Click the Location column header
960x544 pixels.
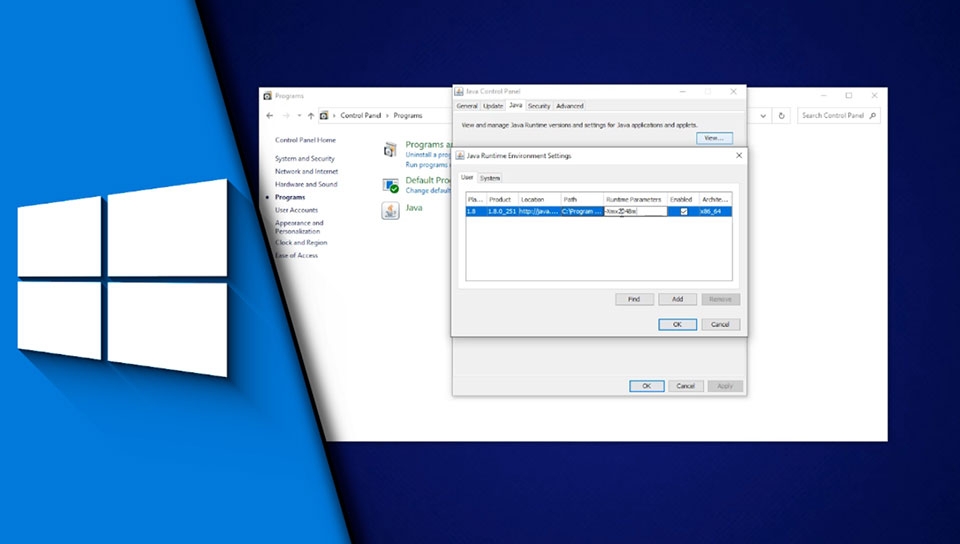[x=539, y=199]
